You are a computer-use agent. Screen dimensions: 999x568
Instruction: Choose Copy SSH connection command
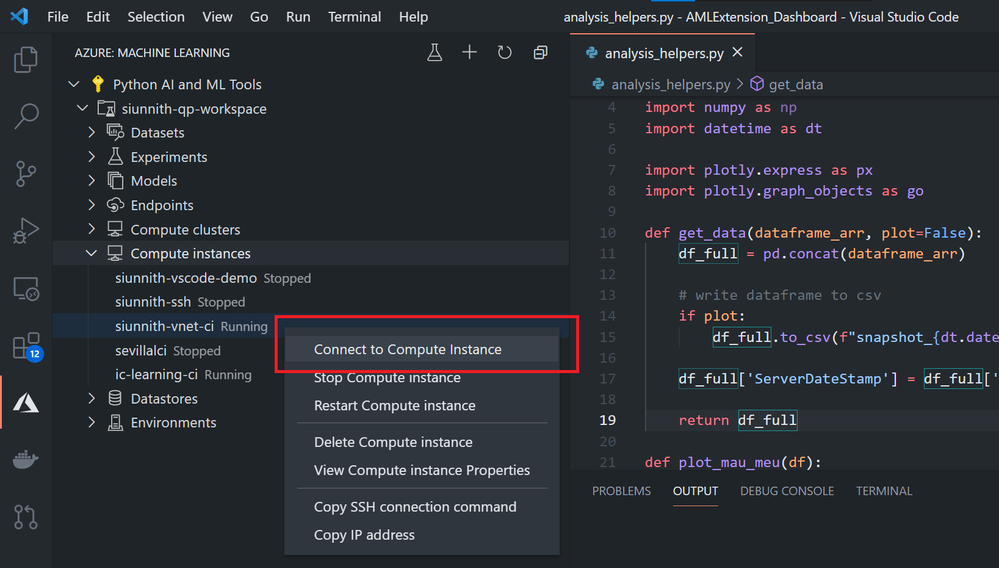pos(422,507)
